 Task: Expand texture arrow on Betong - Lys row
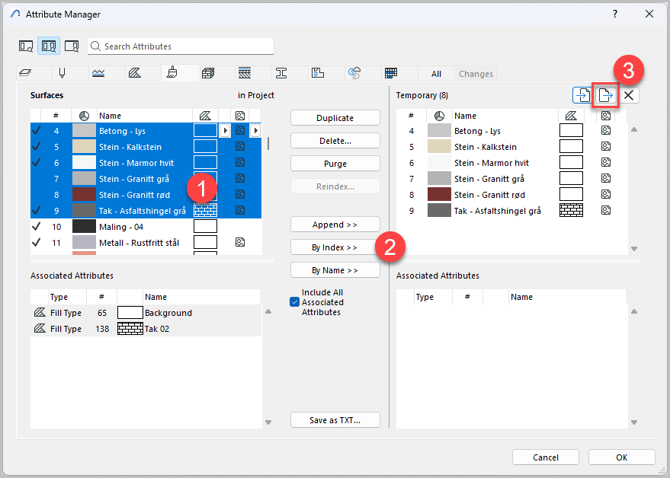click(255, 131)
